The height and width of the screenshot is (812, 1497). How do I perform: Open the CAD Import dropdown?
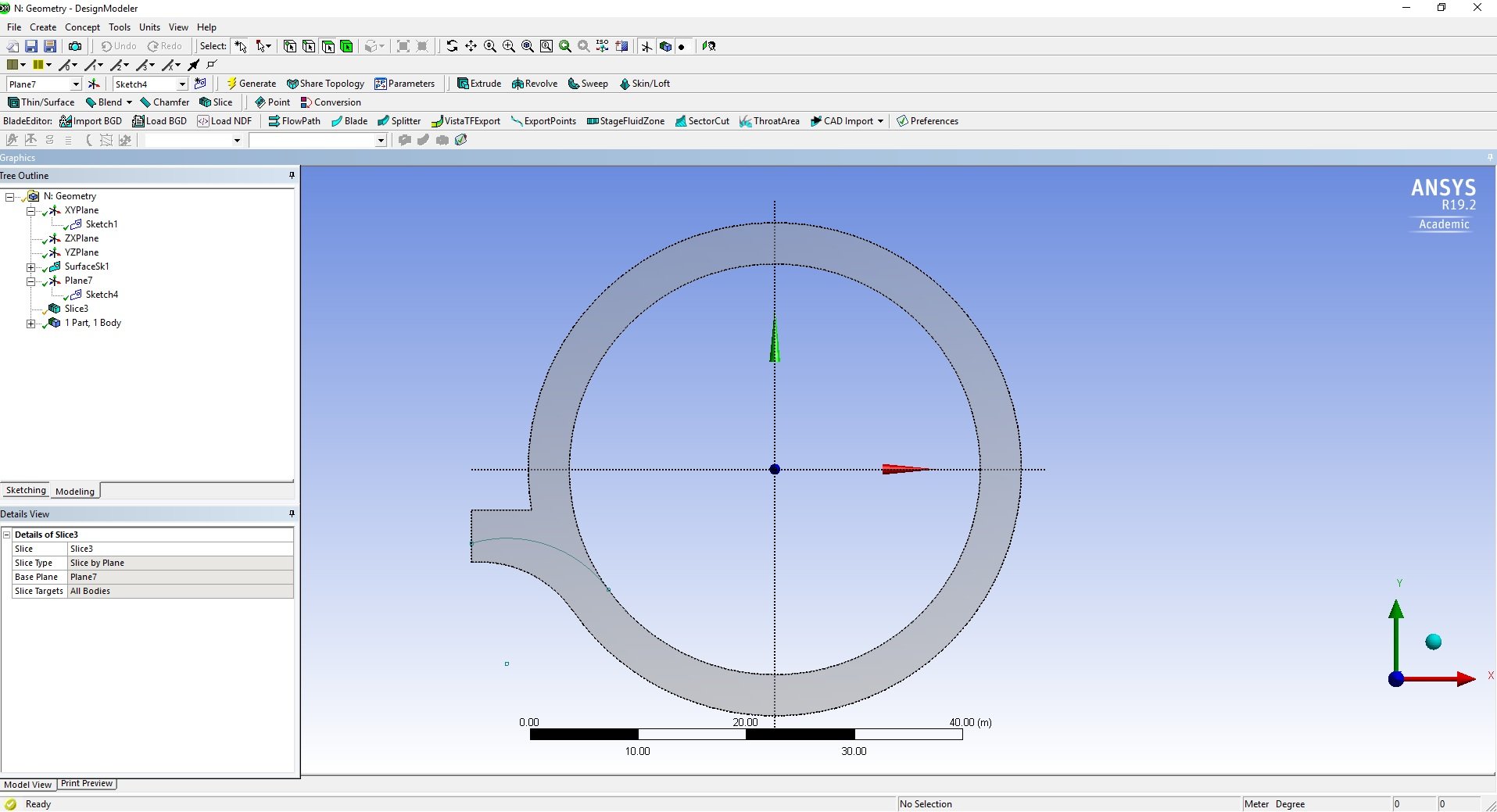[x=880, y=120]
